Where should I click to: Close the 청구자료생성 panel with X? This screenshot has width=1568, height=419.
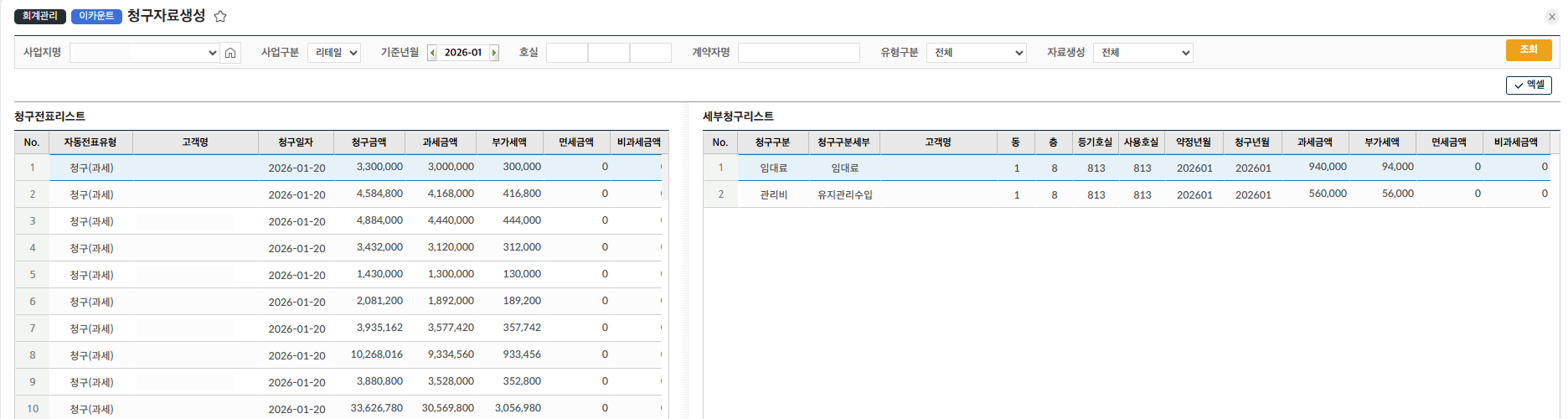pyautogui.click(x=1551, y=17)
